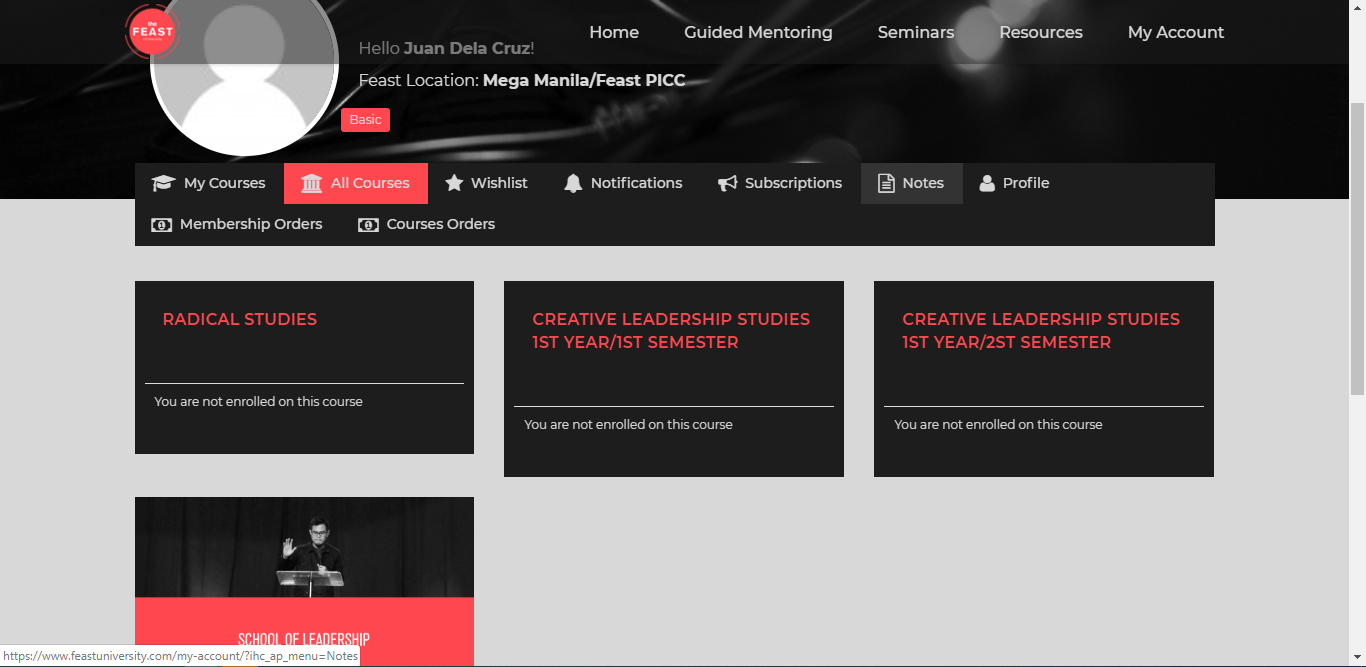The image size is (1366, 667).
Task: Open Creative Leadership Studies 1st Year/2st Semester
Action: 1041,331
